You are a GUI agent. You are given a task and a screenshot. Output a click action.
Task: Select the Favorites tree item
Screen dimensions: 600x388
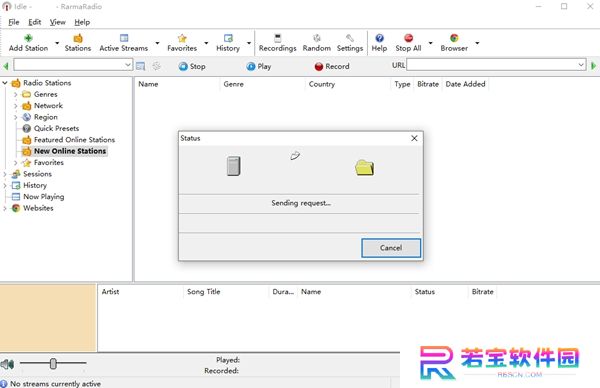49,163
